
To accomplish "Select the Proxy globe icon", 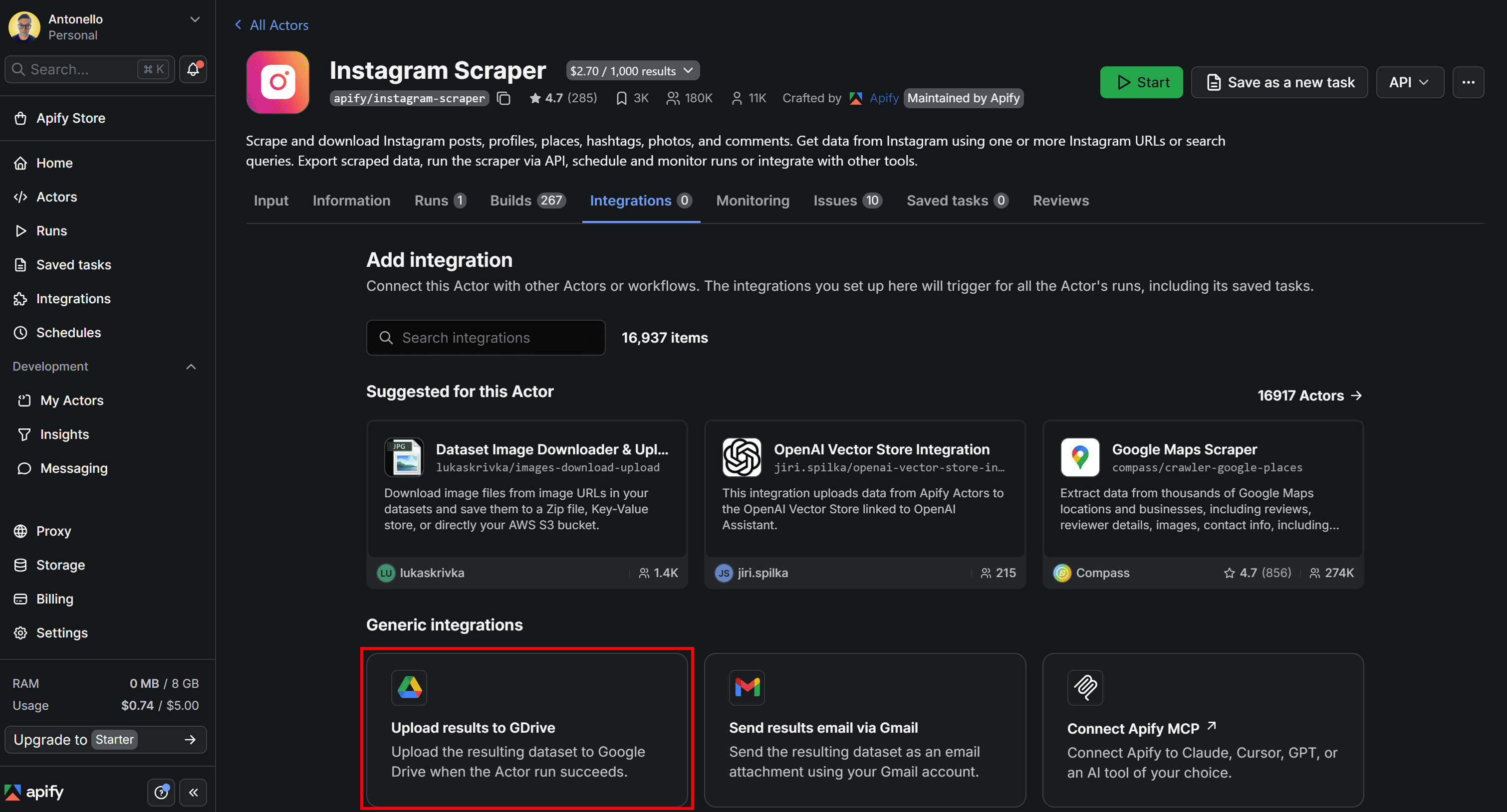I will 21,531.
